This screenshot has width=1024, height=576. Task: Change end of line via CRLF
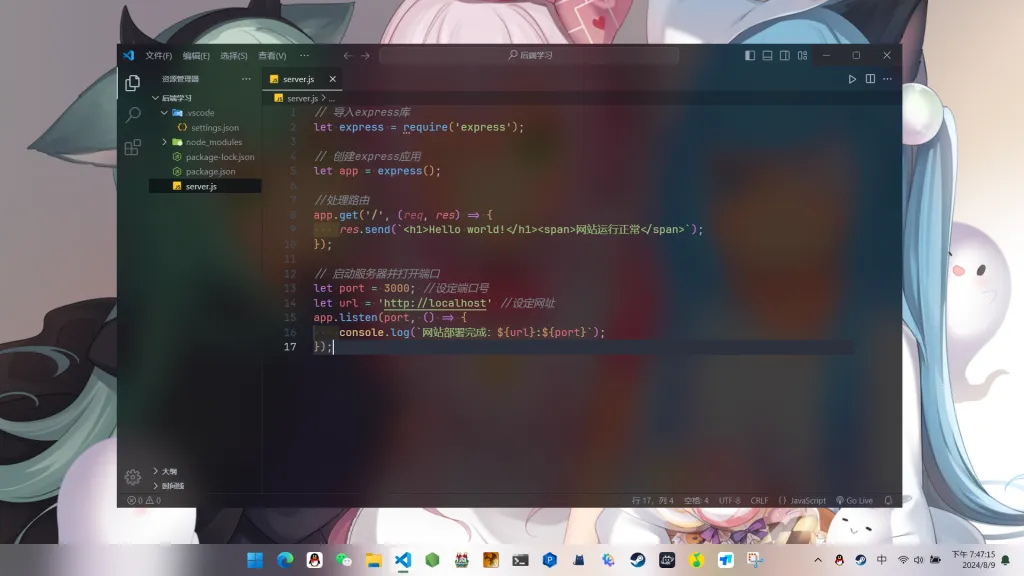tap(759, 501)
